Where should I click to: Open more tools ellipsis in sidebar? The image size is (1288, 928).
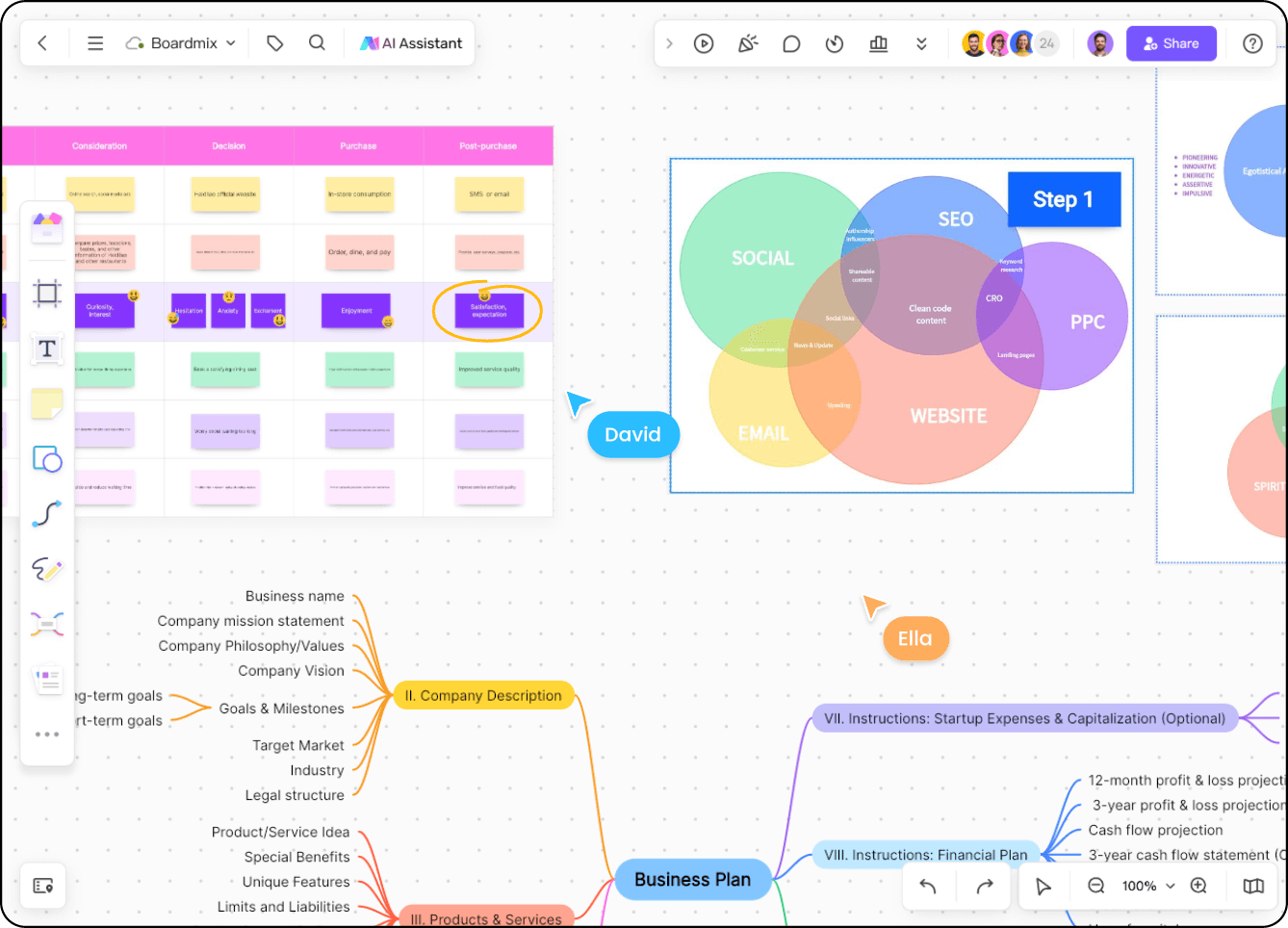(x=47, y=735)
